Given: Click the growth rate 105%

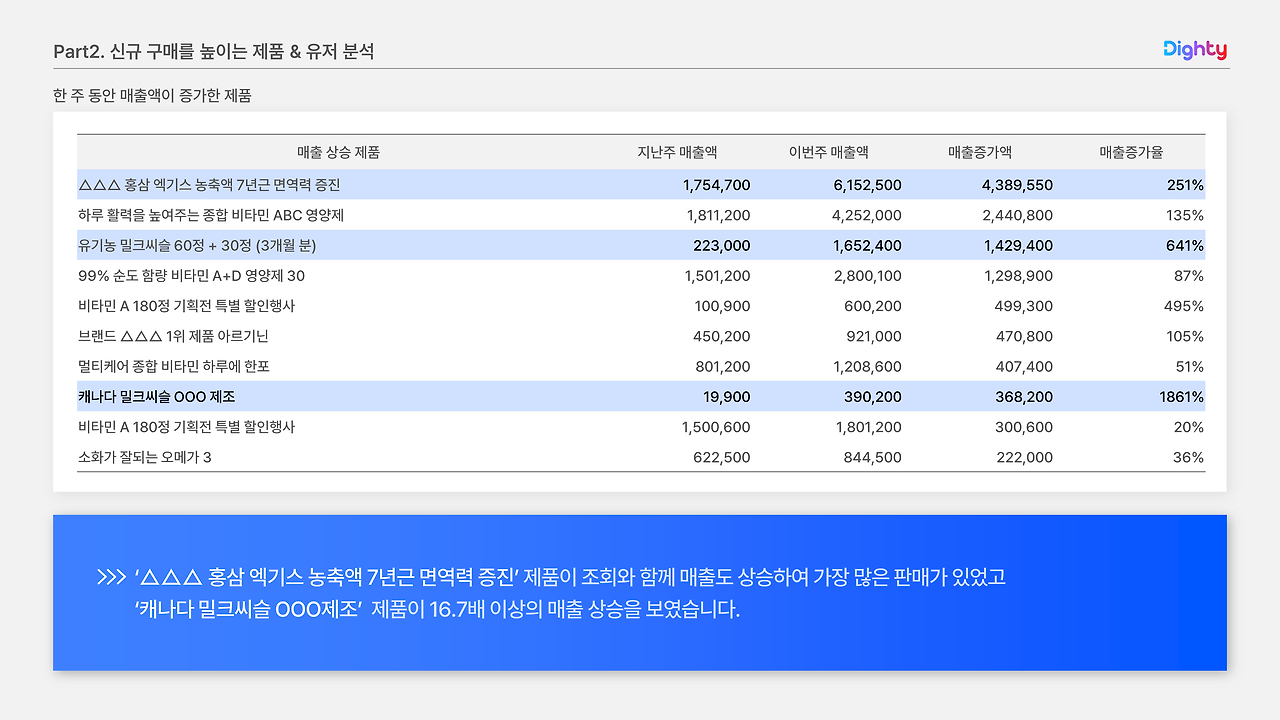Looking at the screenshot, I should pyautogui.click(x=1185, y=336).
